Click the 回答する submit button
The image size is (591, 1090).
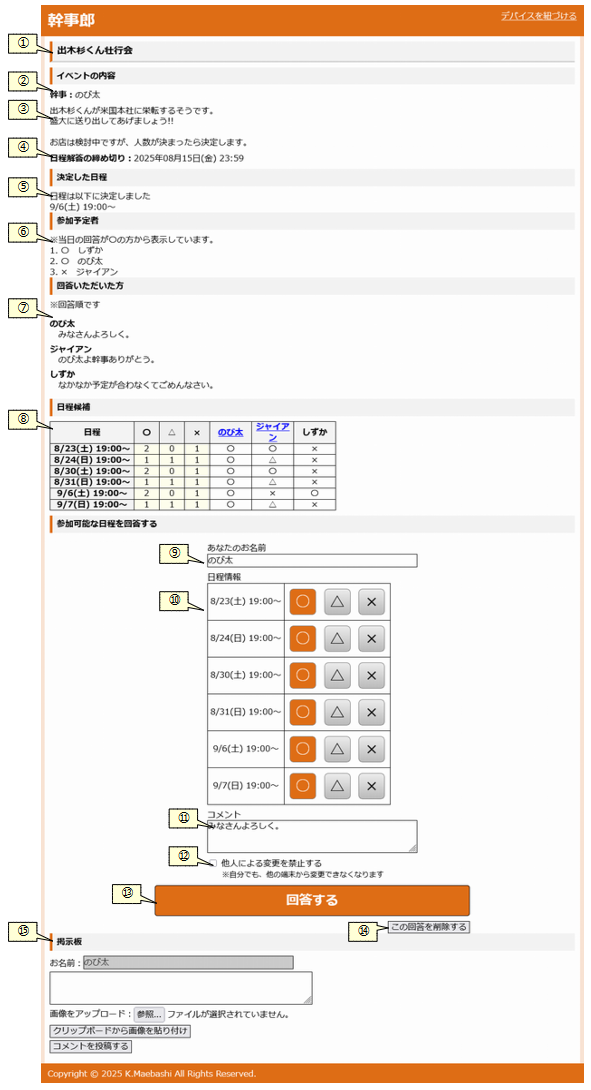(x=312, y=900)
